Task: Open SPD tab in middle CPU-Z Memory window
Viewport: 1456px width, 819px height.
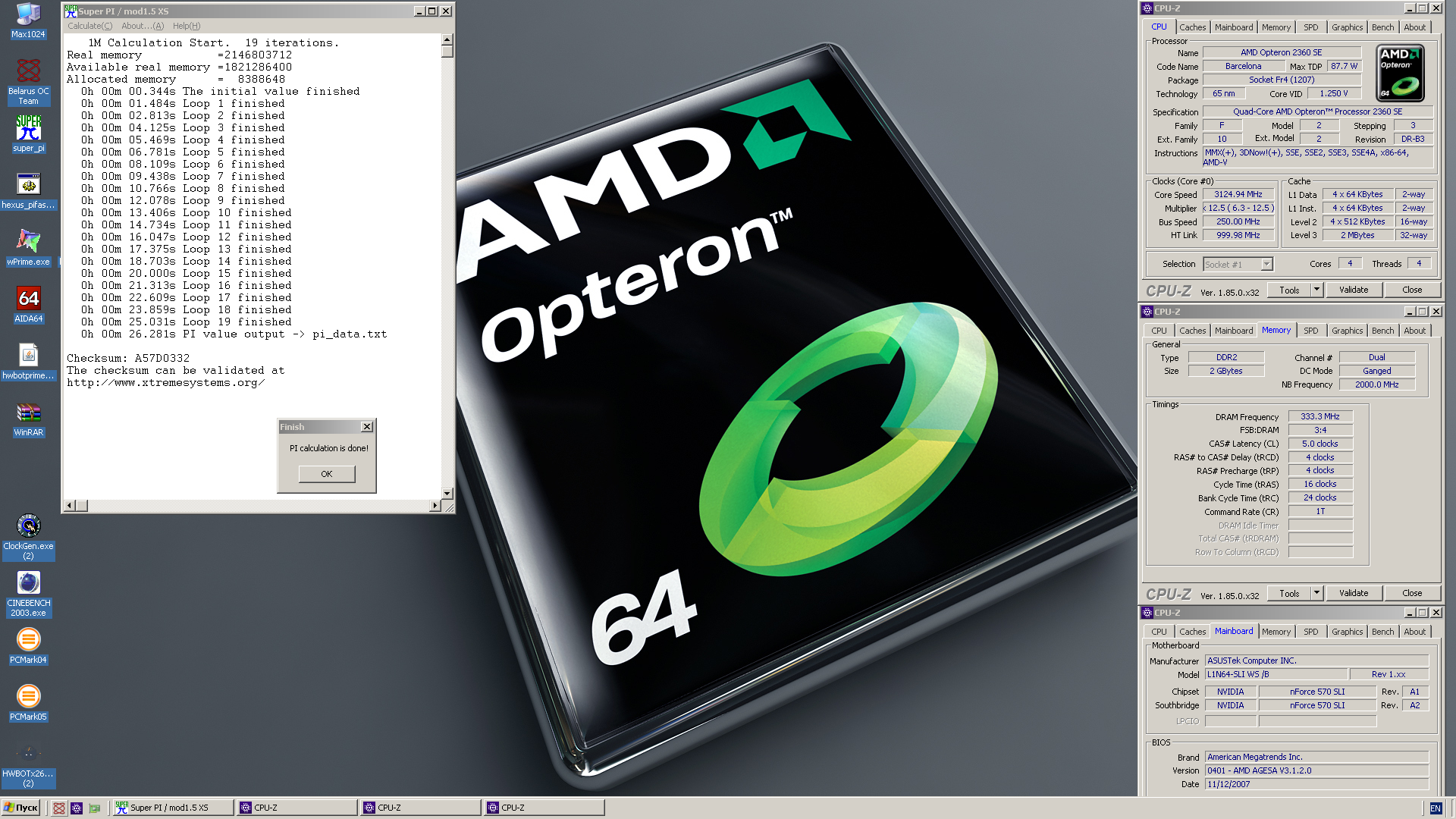Action: tap(1311, 331)
